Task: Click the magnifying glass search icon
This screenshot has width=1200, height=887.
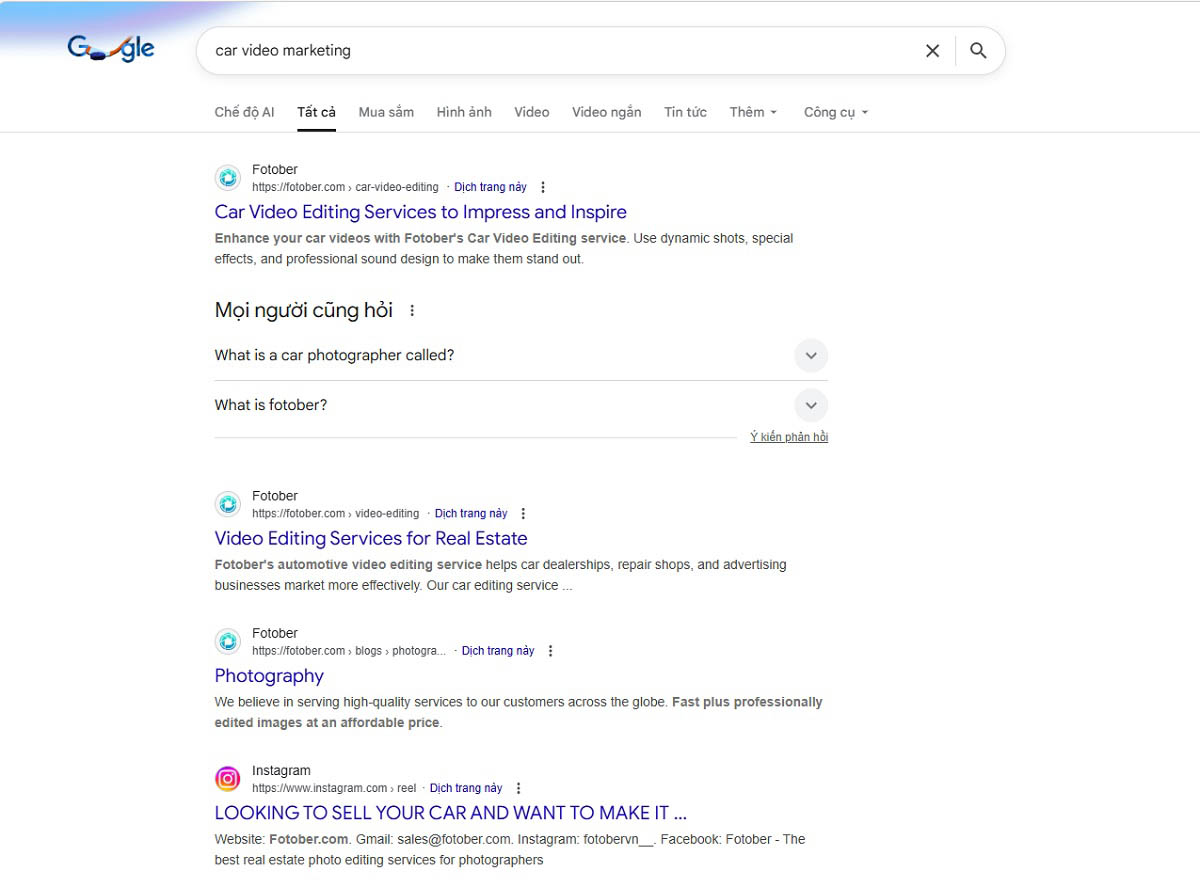Action: [x=978, y=51]
